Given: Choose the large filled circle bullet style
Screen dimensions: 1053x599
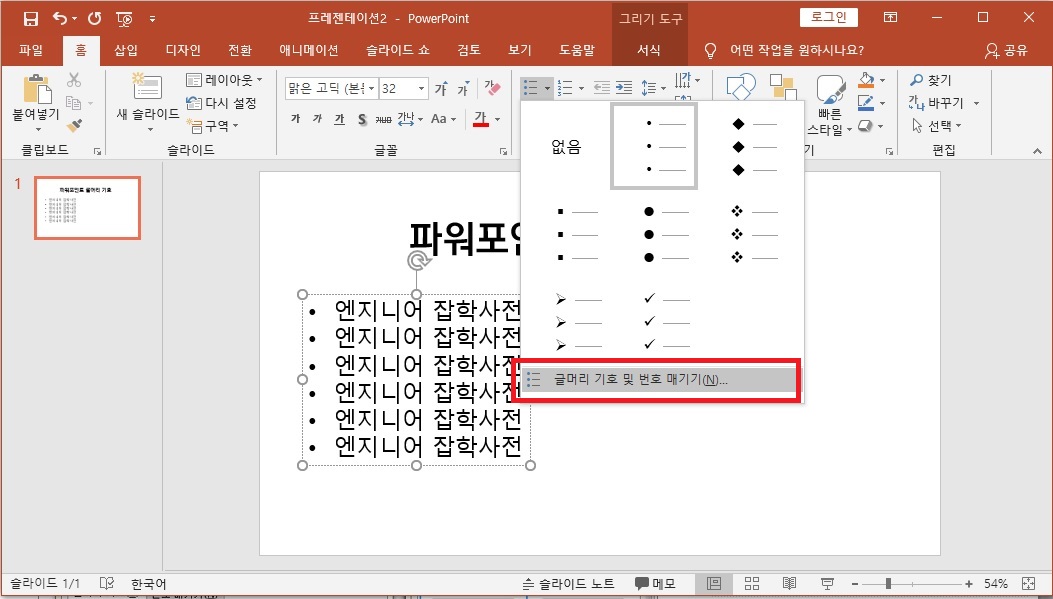Looking at the screenshot, I should pyautogui.click(x=666, y=234).
